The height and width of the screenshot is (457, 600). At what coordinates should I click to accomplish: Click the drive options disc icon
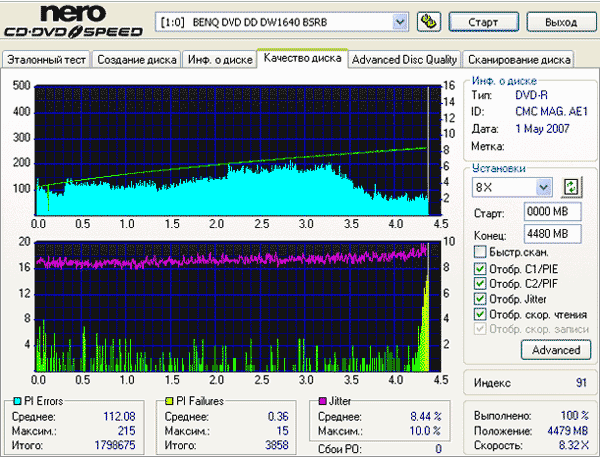(x=428, y=22)
